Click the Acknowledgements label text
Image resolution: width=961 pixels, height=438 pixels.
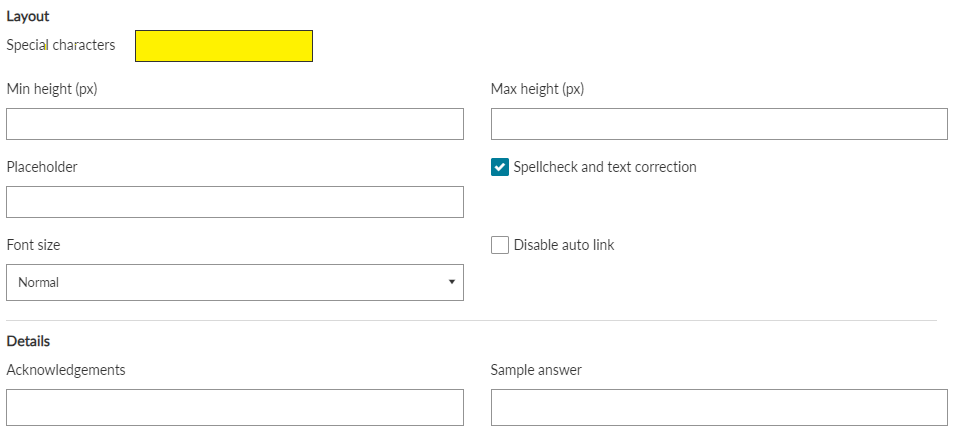coord(66,370)
